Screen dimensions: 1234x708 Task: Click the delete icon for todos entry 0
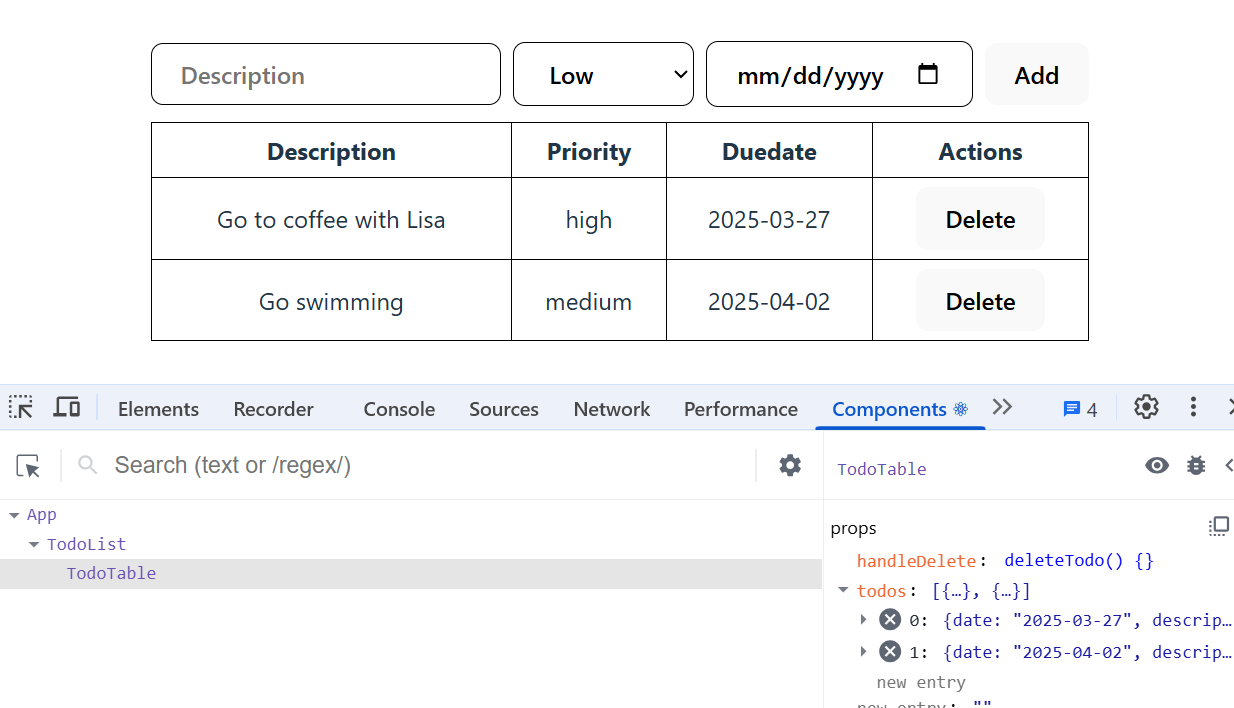(890, 620)
